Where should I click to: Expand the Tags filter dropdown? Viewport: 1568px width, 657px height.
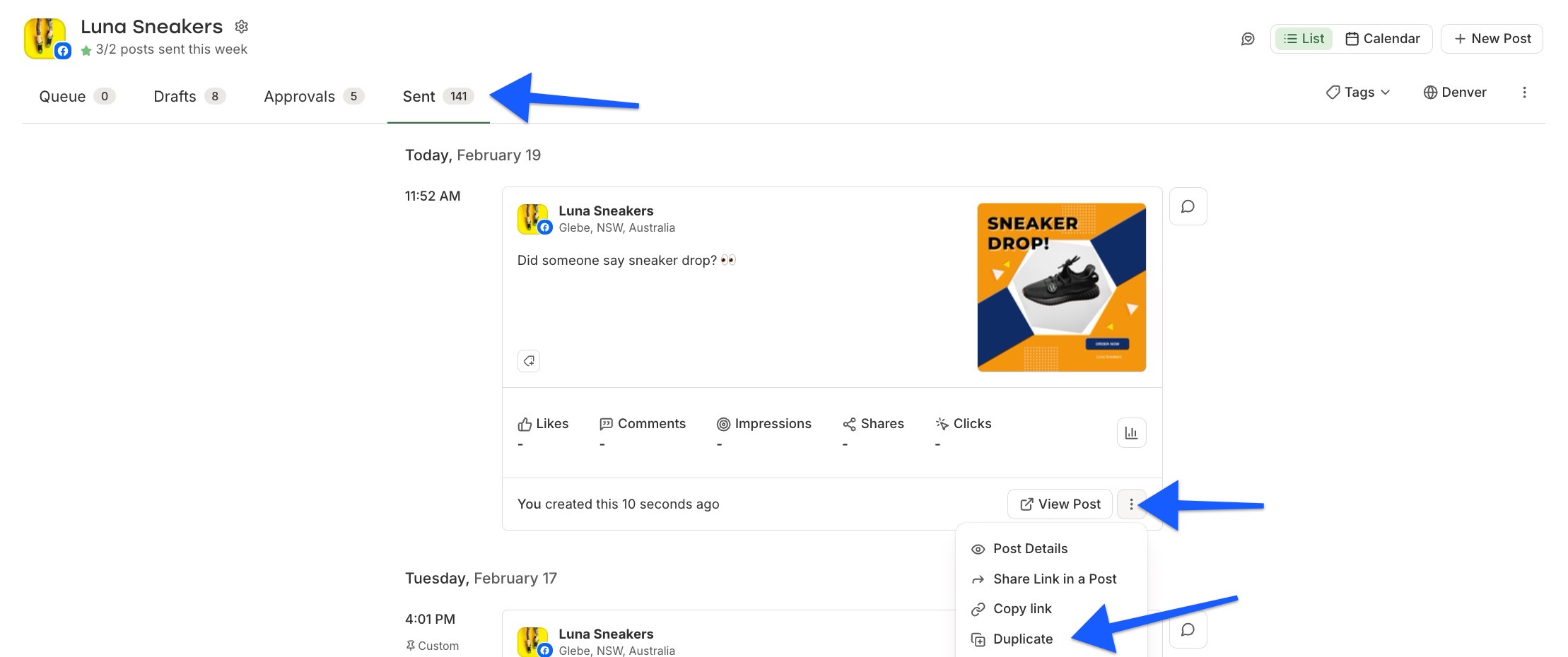tap(1358, 93)
